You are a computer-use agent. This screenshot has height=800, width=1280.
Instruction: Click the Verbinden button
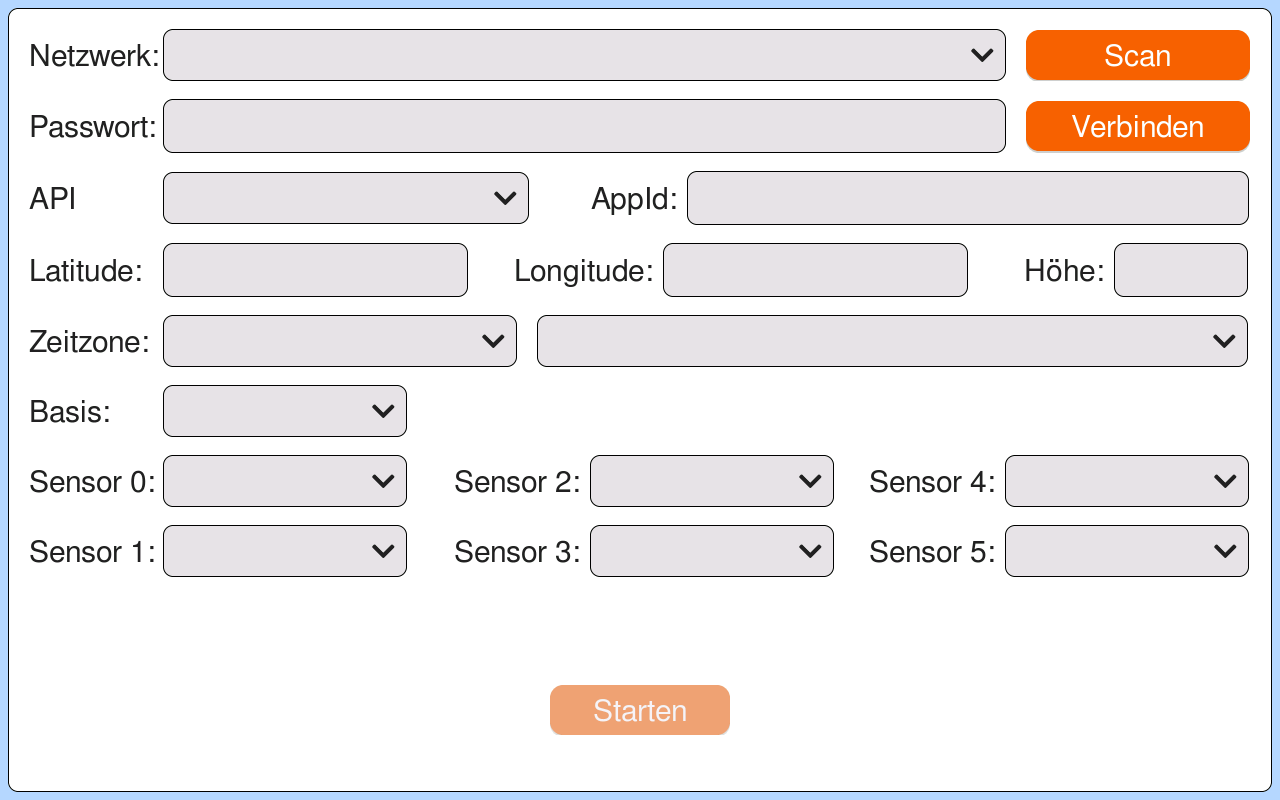point(1138,127)
